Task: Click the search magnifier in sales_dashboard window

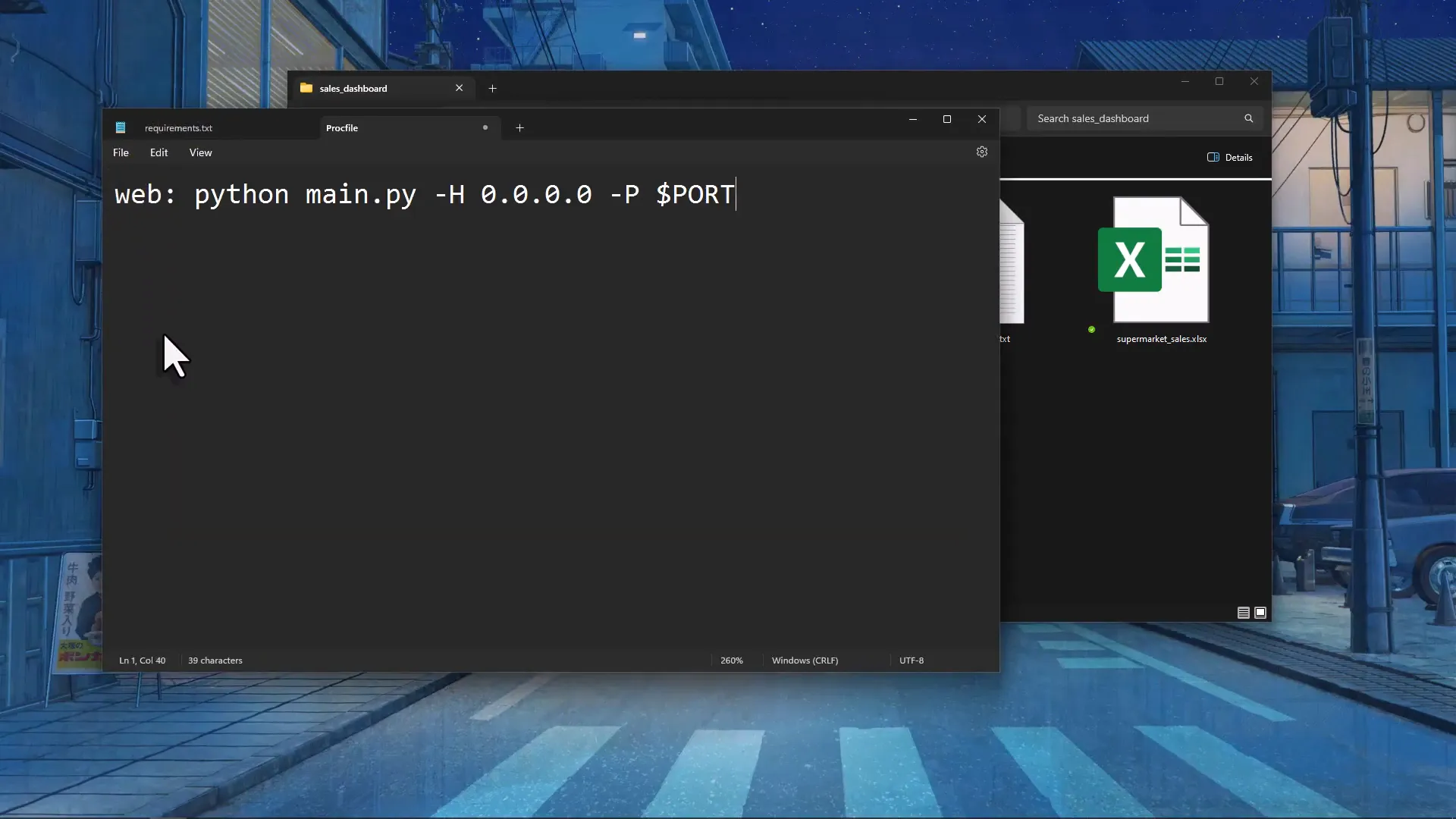Action: (1248, 118)
